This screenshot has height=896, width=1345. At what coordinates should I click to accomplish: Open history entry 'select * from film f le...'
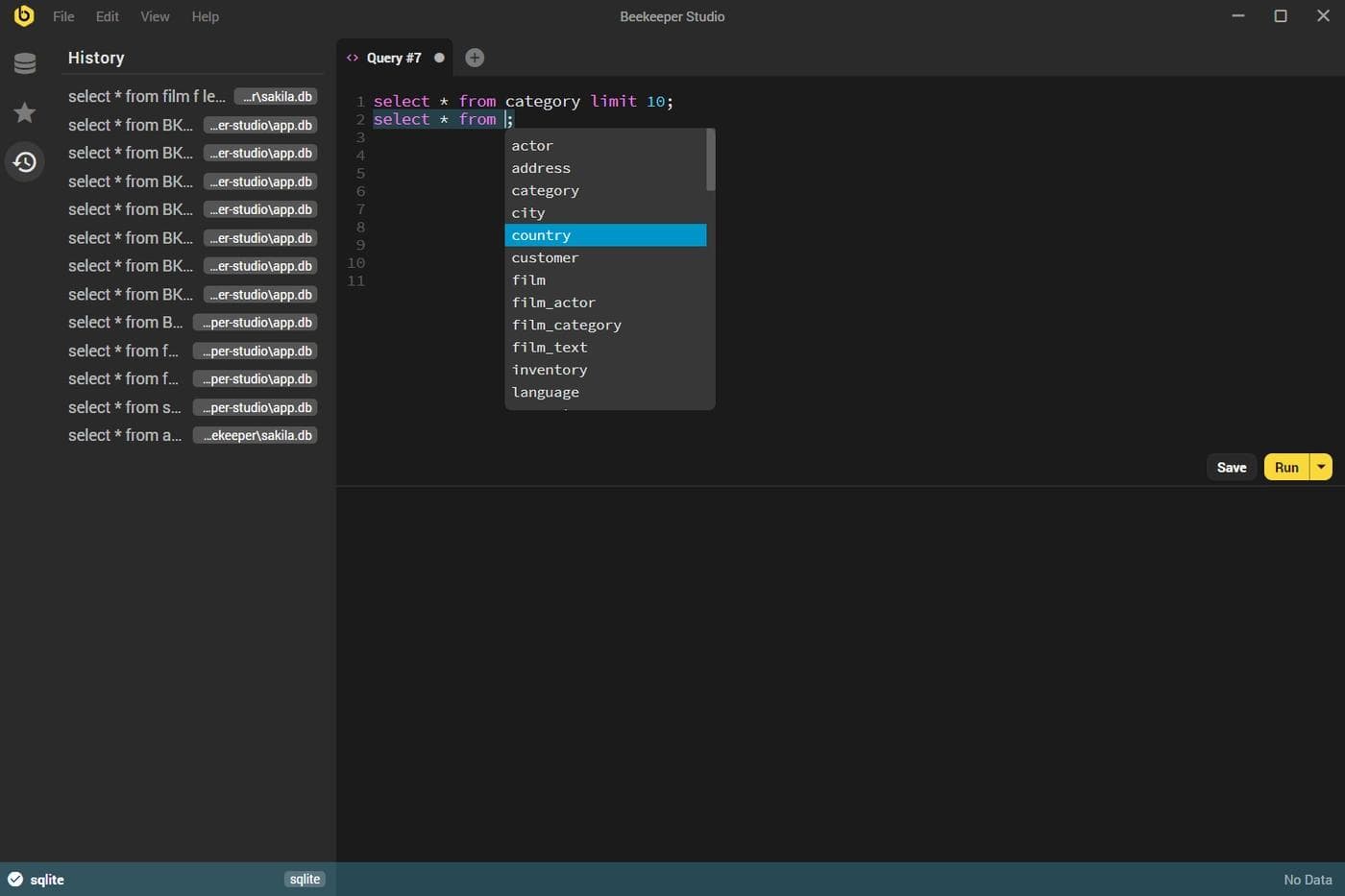[147, 96]
